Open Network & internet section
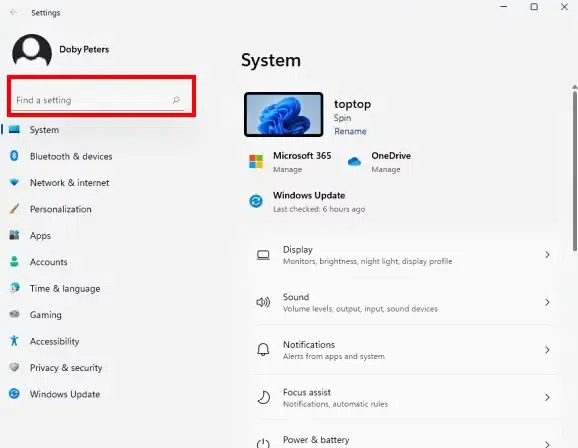578x448 pixels. [x=69, y=183]
